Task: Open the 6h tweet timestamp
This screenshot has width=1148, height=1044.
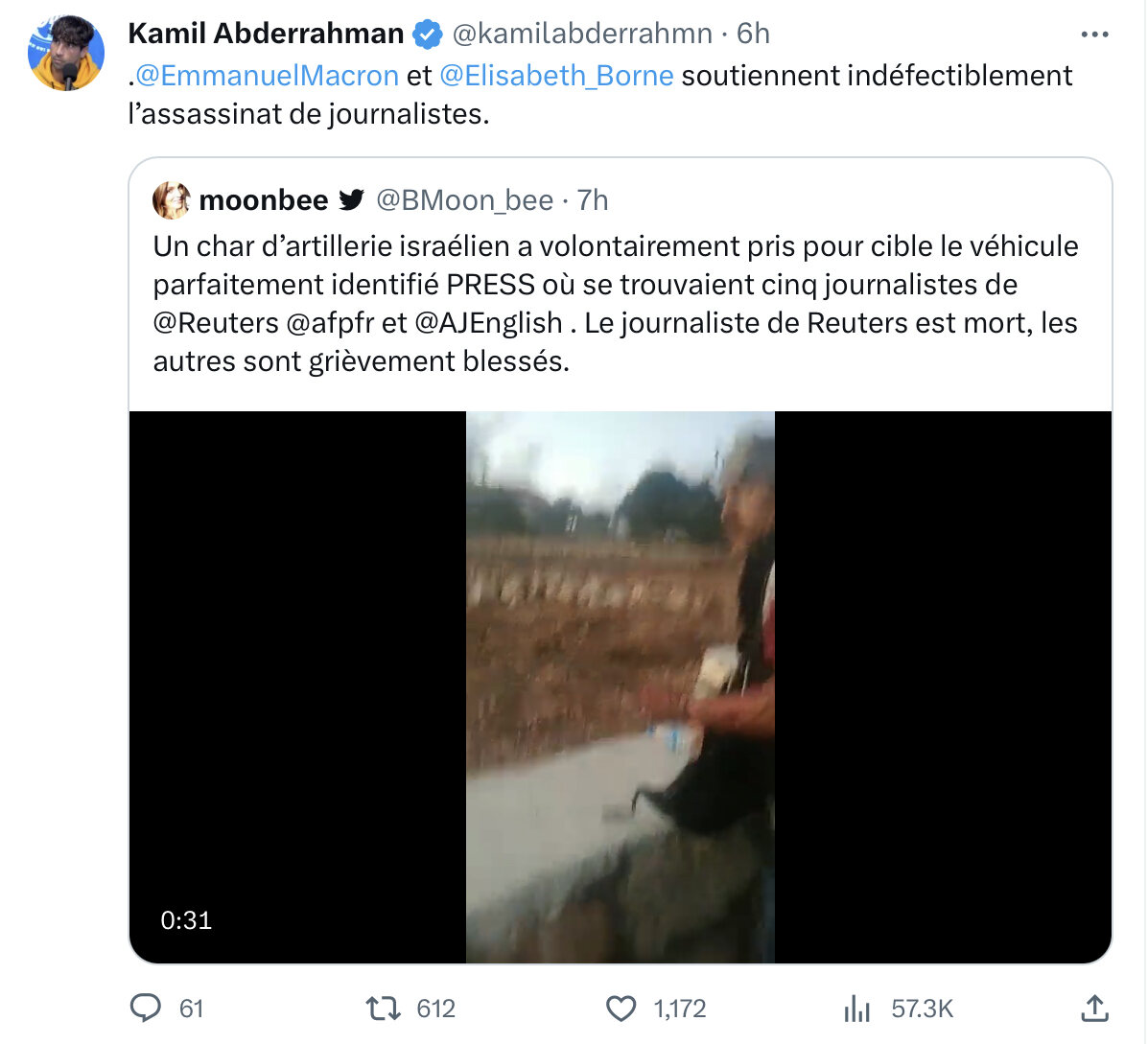Action: point(753,34)
